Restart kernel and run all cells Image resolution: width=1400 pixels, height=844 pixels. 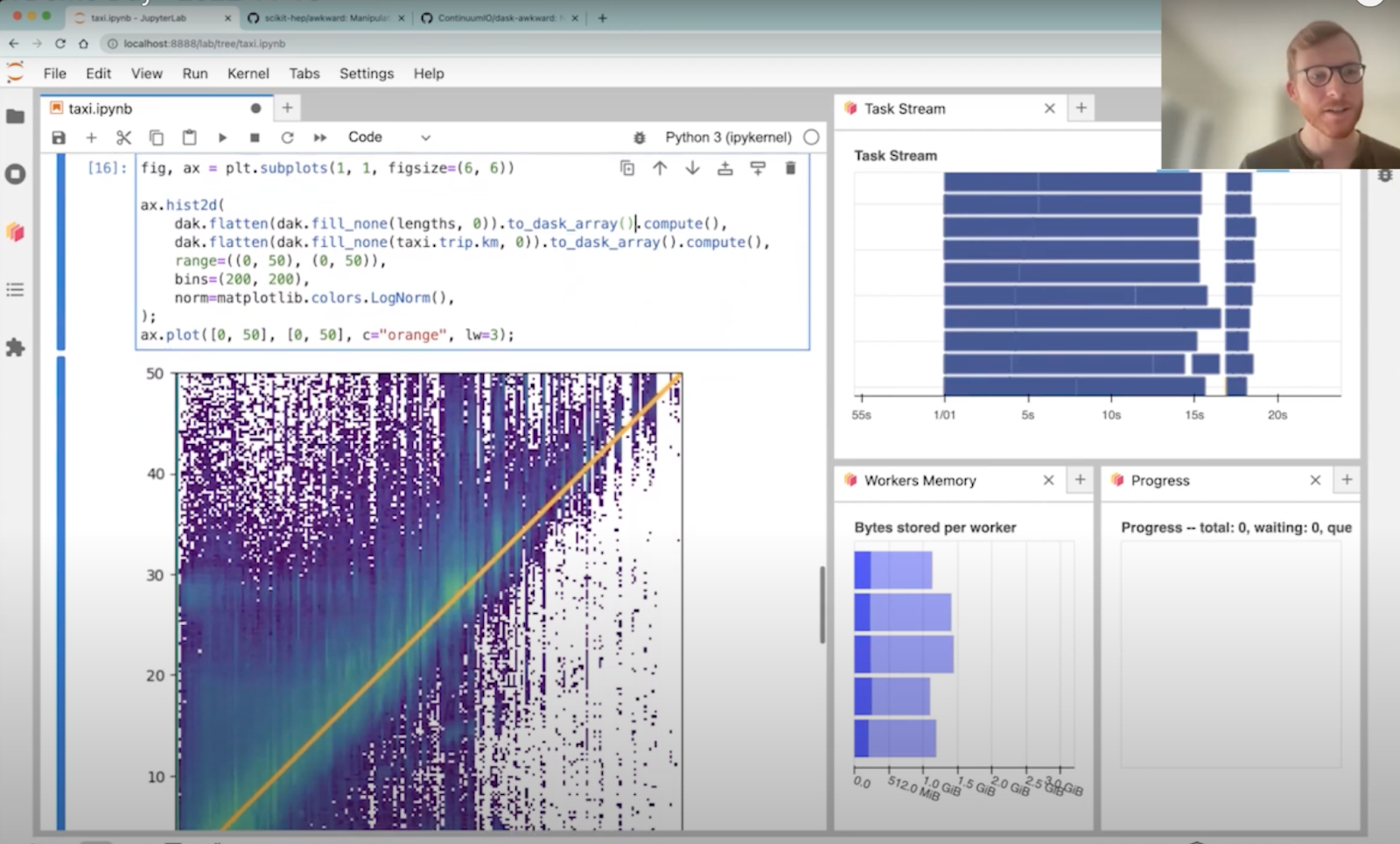pyautogui.click(x=320, y=137)
